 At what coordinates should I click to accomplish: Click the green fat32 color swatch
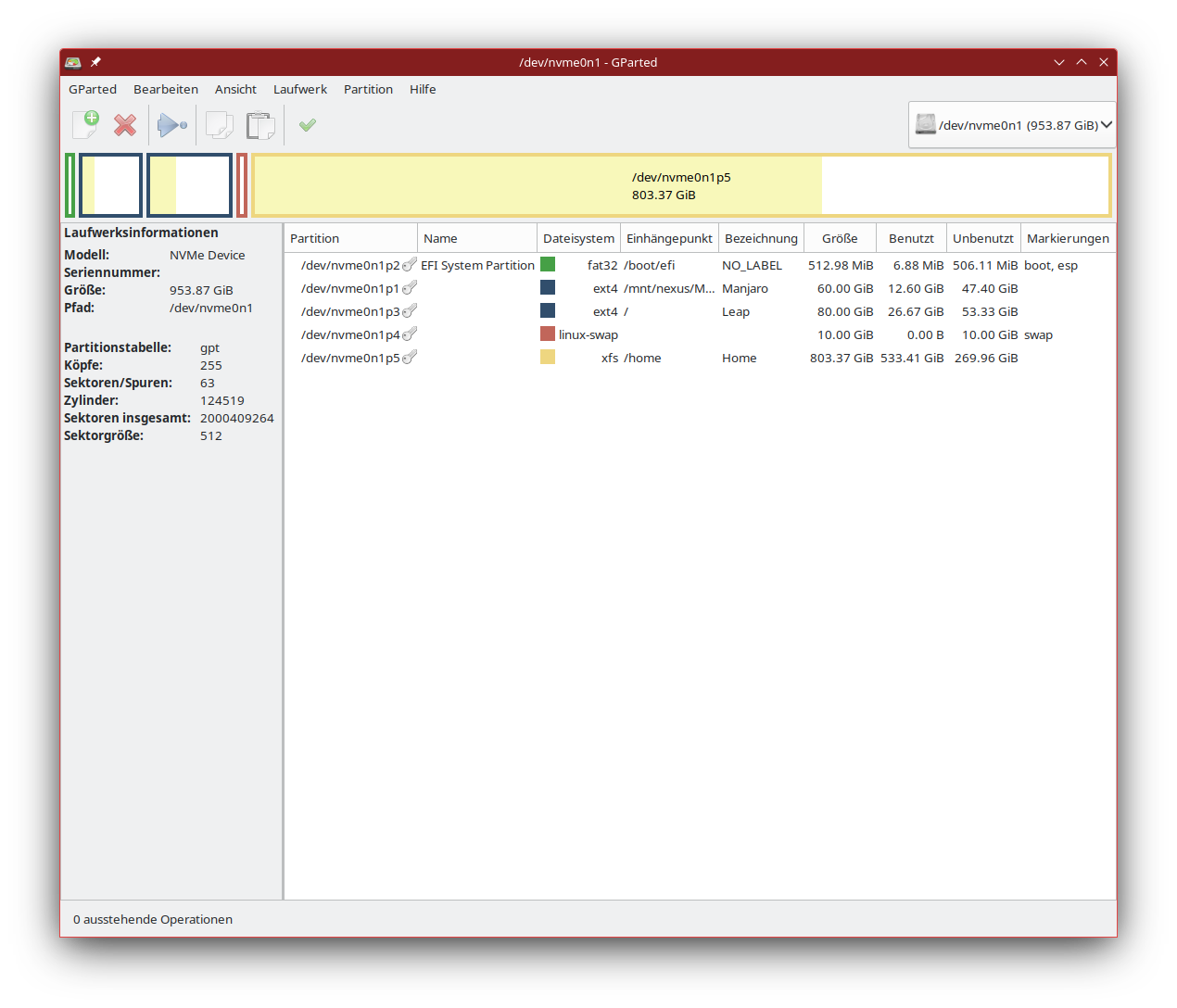click(x=548, y=265)
